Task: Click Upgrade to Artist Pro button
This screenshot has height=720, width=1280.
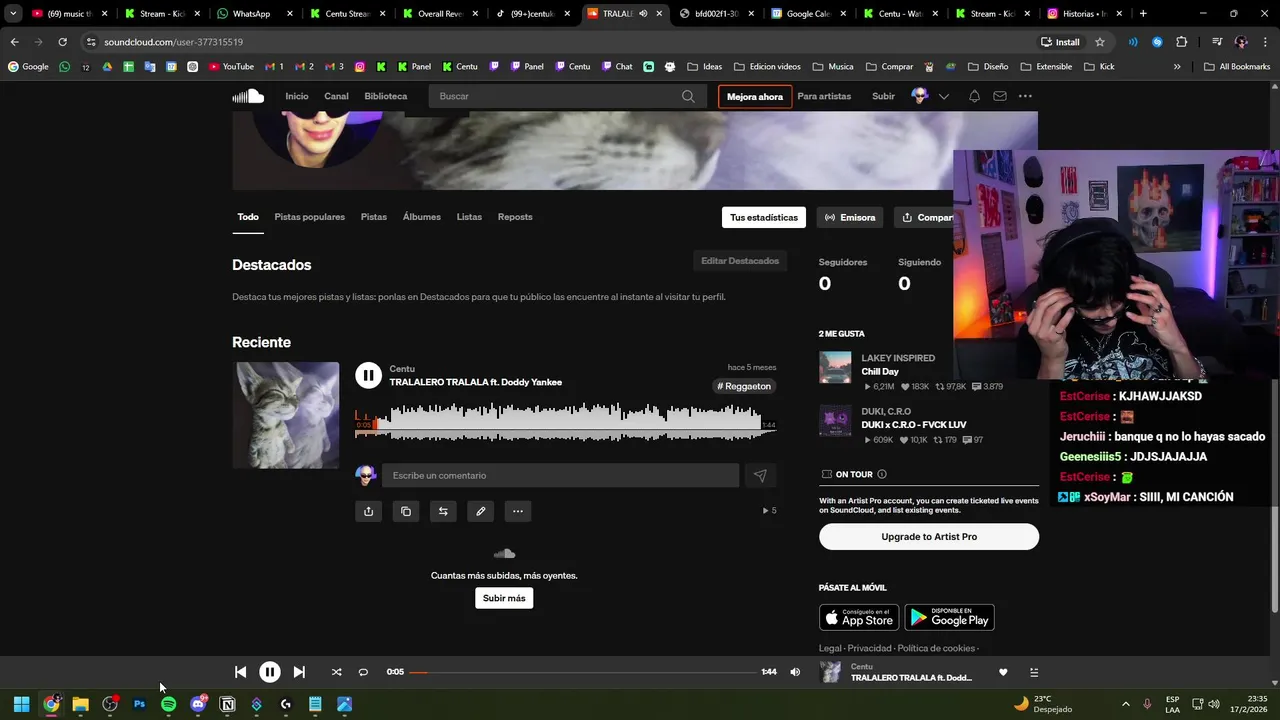Action: pyautogui.click(x=929, y=537)
